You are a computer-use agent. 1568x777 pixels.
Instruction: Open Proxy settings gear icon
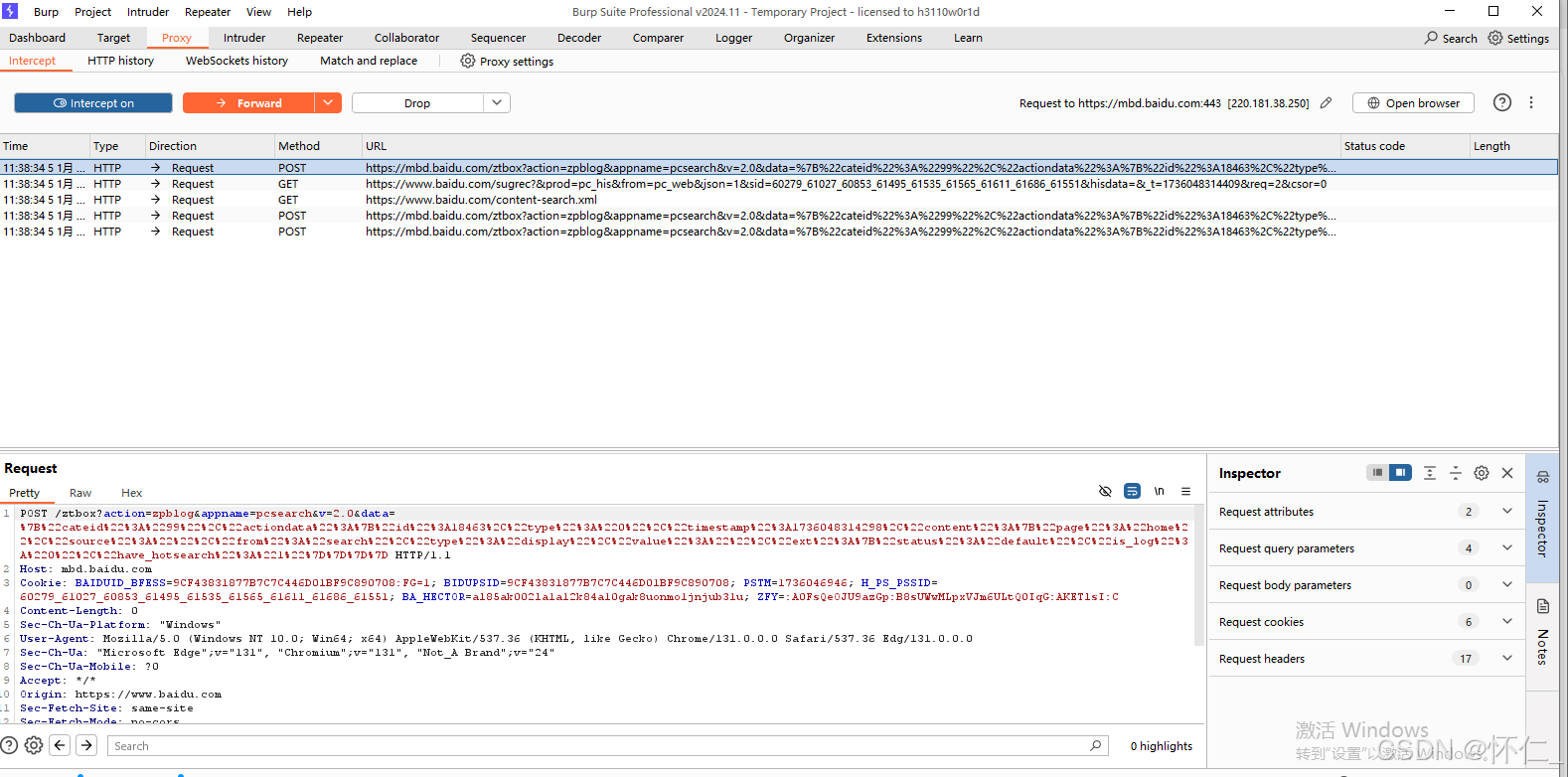point(468,61)
